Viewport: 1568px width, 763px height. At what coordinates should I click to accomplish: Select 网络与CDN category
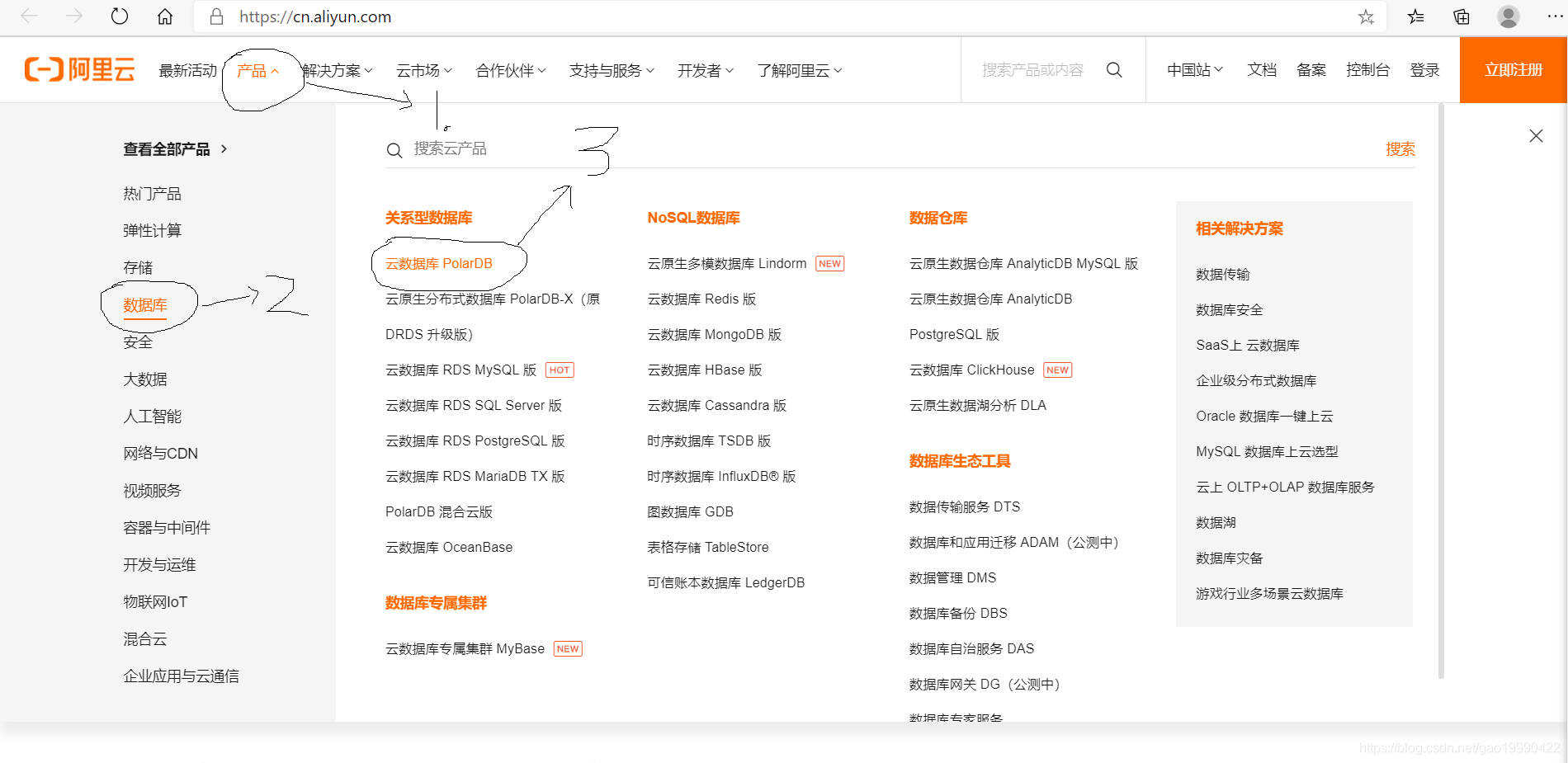coord(160,454)
